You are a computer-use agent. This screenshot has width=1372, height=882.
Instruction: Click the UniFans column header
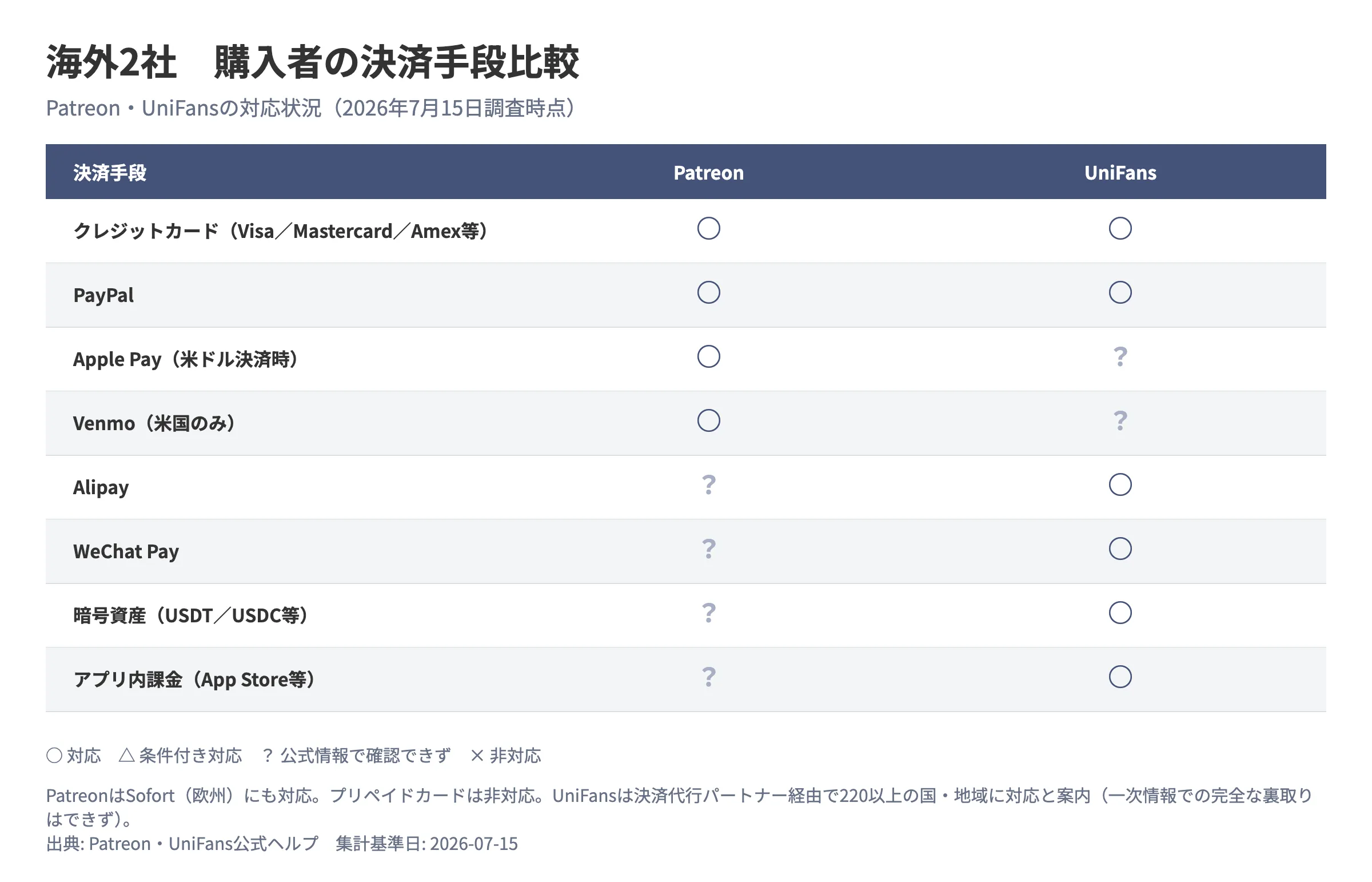point(1120,173)
